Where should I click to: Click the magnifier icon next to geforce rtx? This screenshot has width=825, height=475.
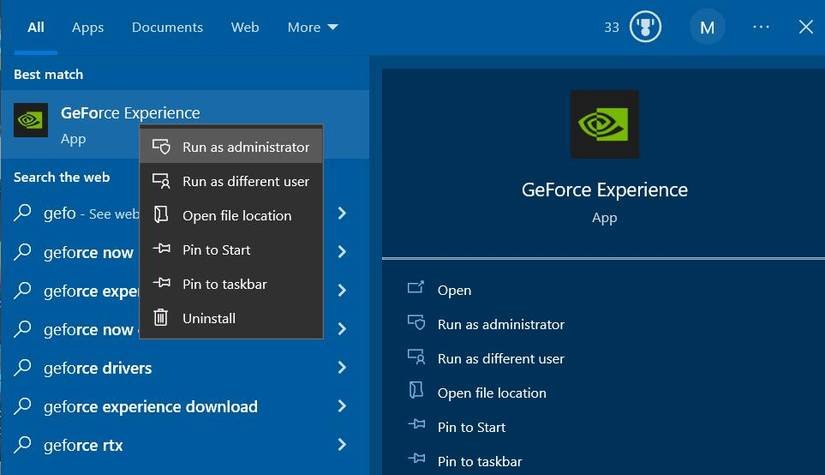[23, 445]
